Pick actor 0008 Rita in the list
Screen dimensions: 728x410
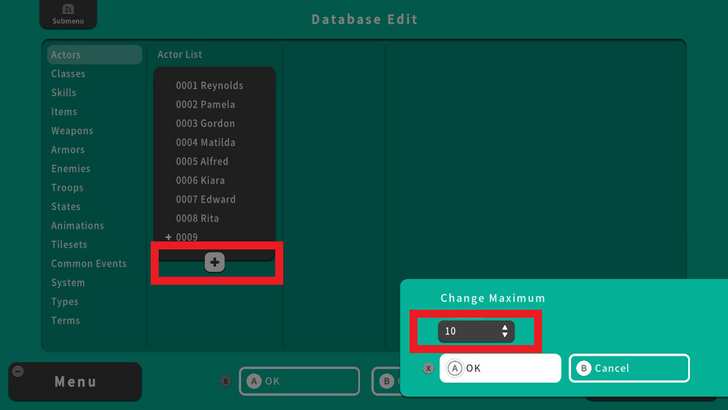pos(197,219)
